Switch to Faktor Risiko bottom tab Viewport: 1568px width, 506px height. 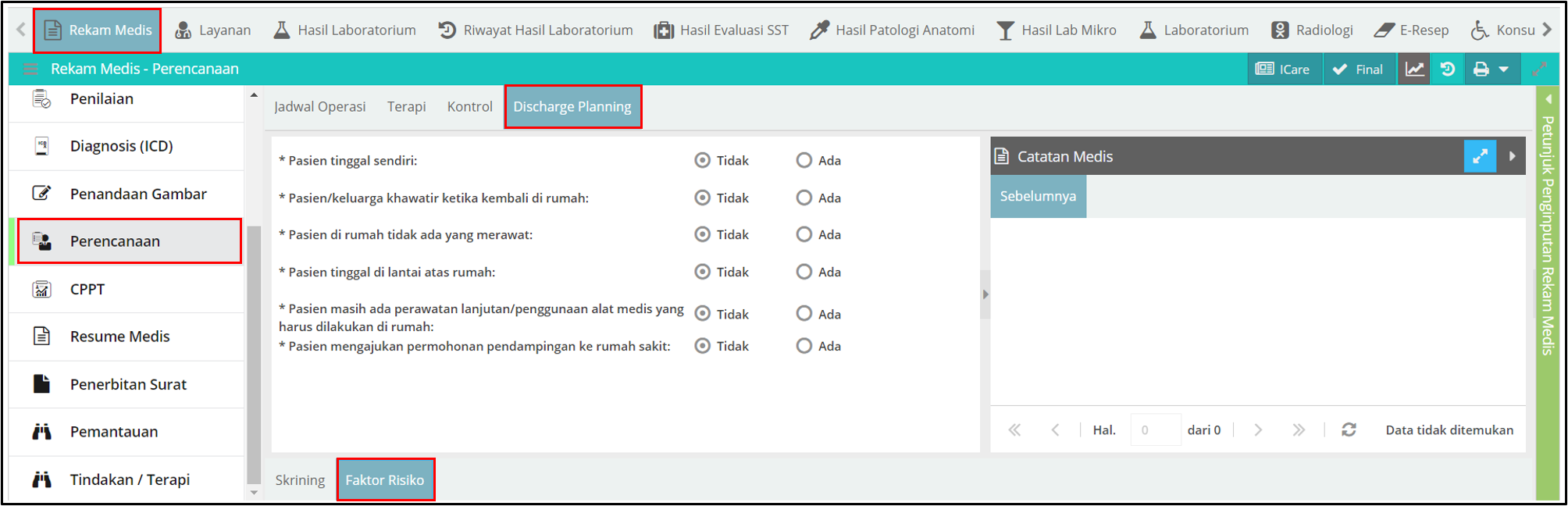pos(385,480)
